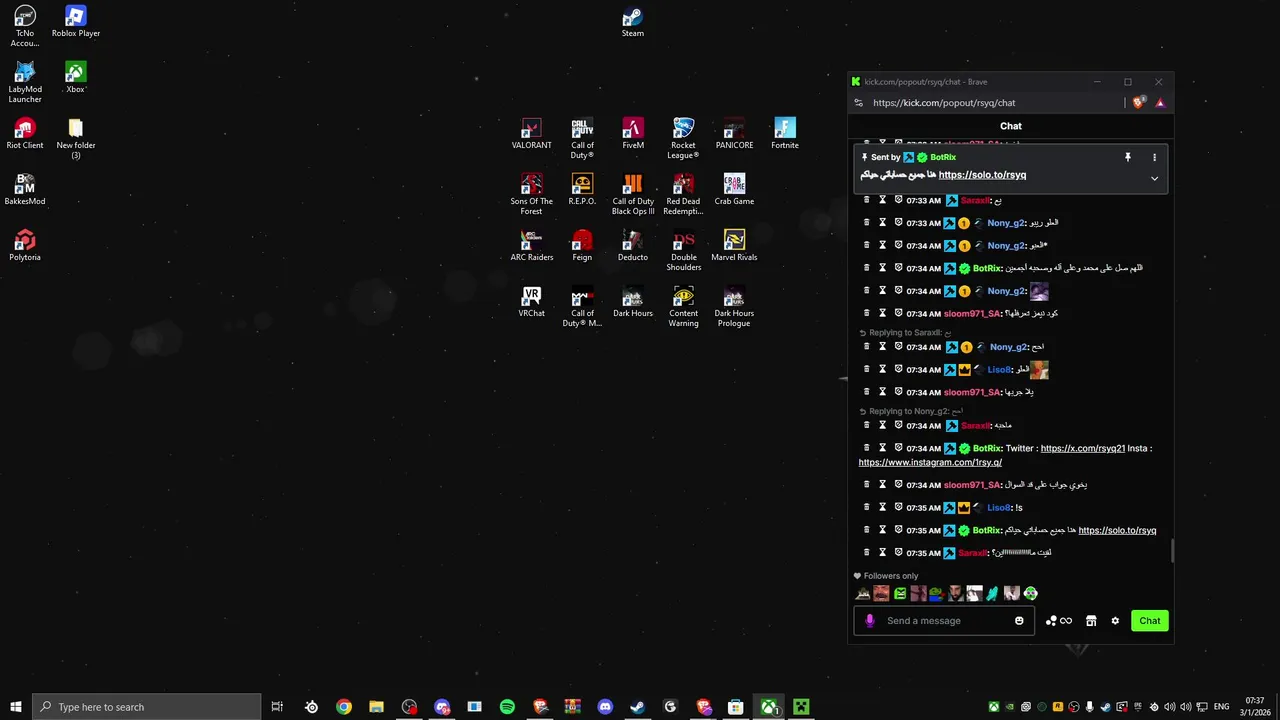
Task: Launch Rocket League from desktop
Action: 683,138
